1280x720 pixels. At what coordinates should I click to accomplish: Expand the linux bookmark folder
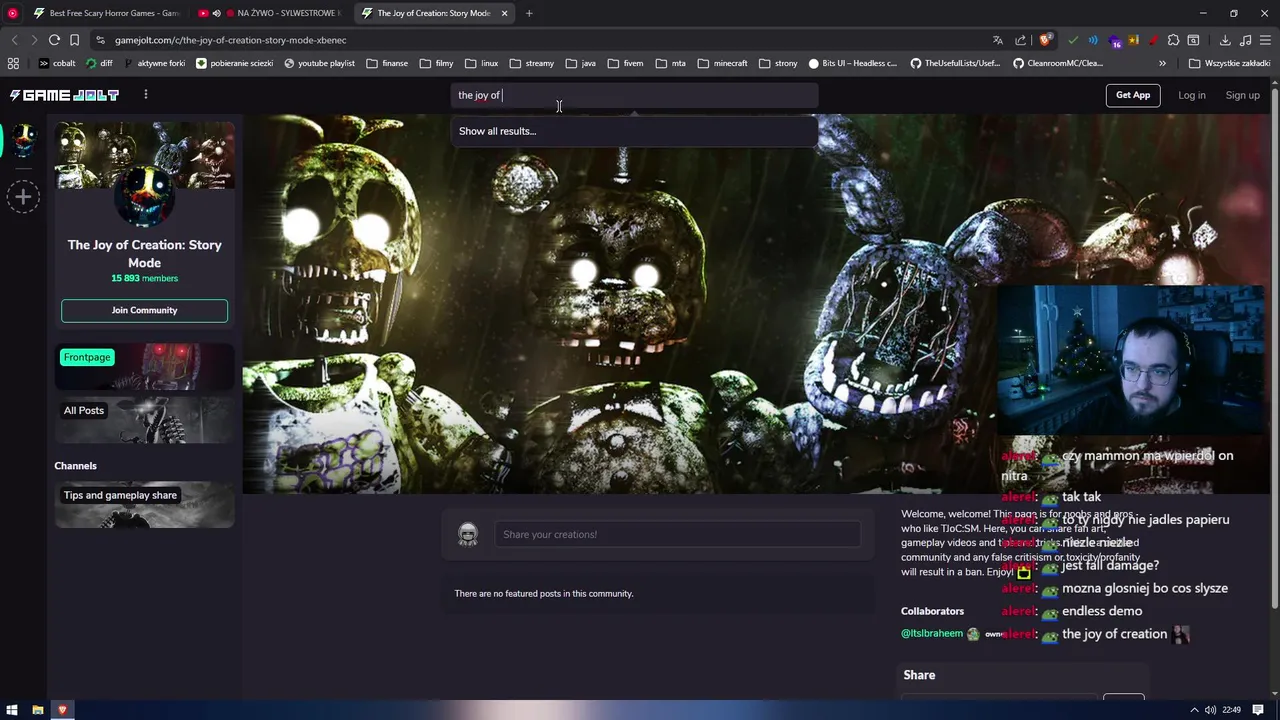tap(481, 63)
